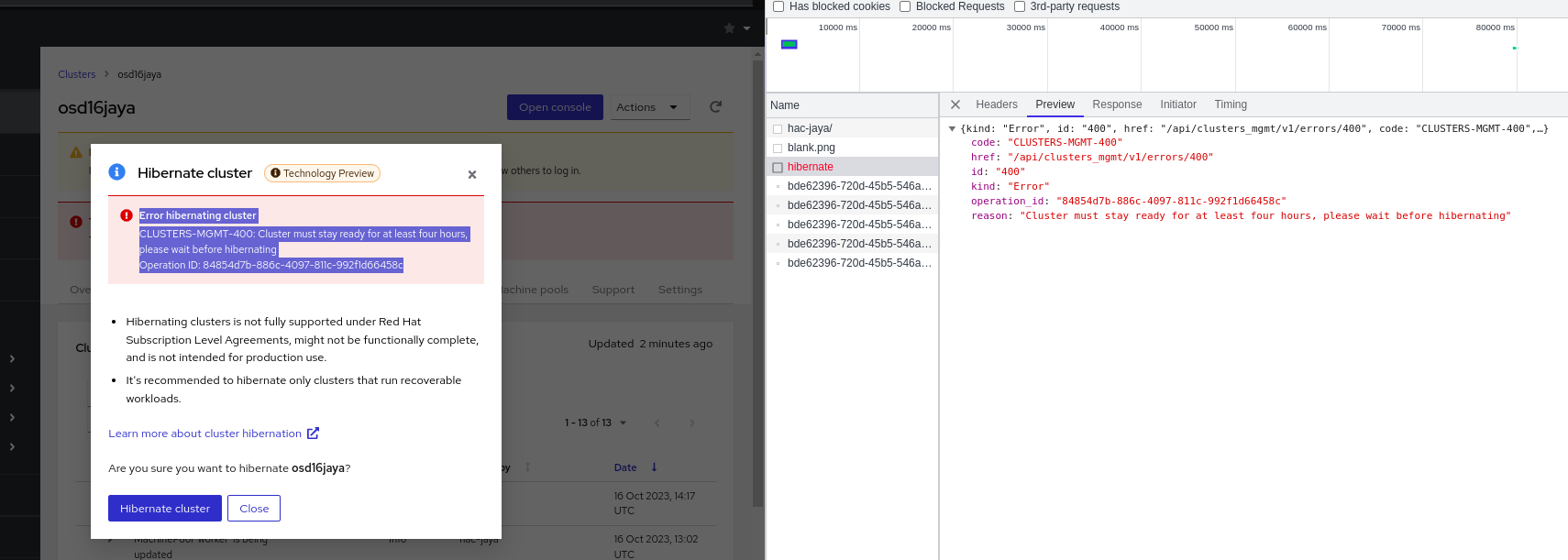Switch to the Response tab
1568x560 pixels.
(1116, 104)
